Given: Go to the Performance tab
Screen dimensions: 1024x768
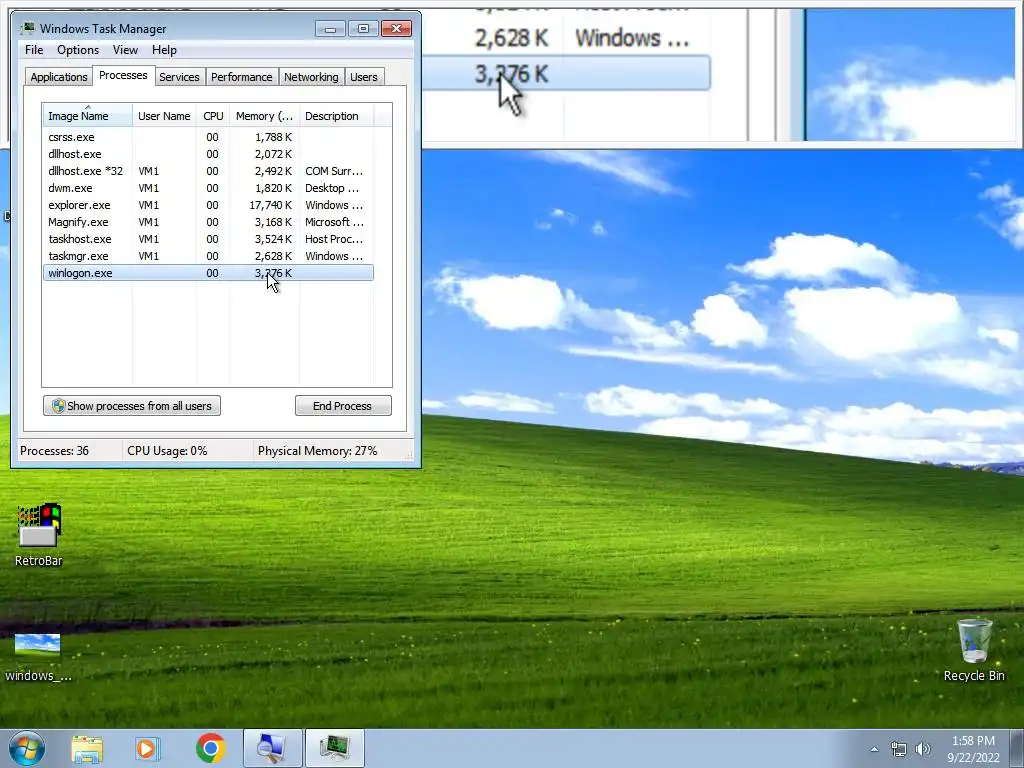Looking at the screenshot, I should tap(242, 77).
